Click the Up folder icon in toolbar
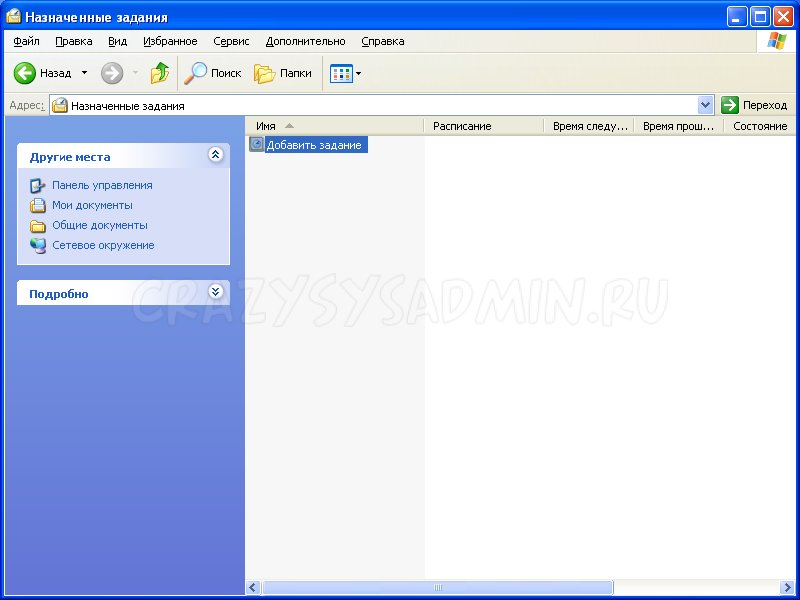The height and width of the screenshot is (600, 800). coord(160,73)
